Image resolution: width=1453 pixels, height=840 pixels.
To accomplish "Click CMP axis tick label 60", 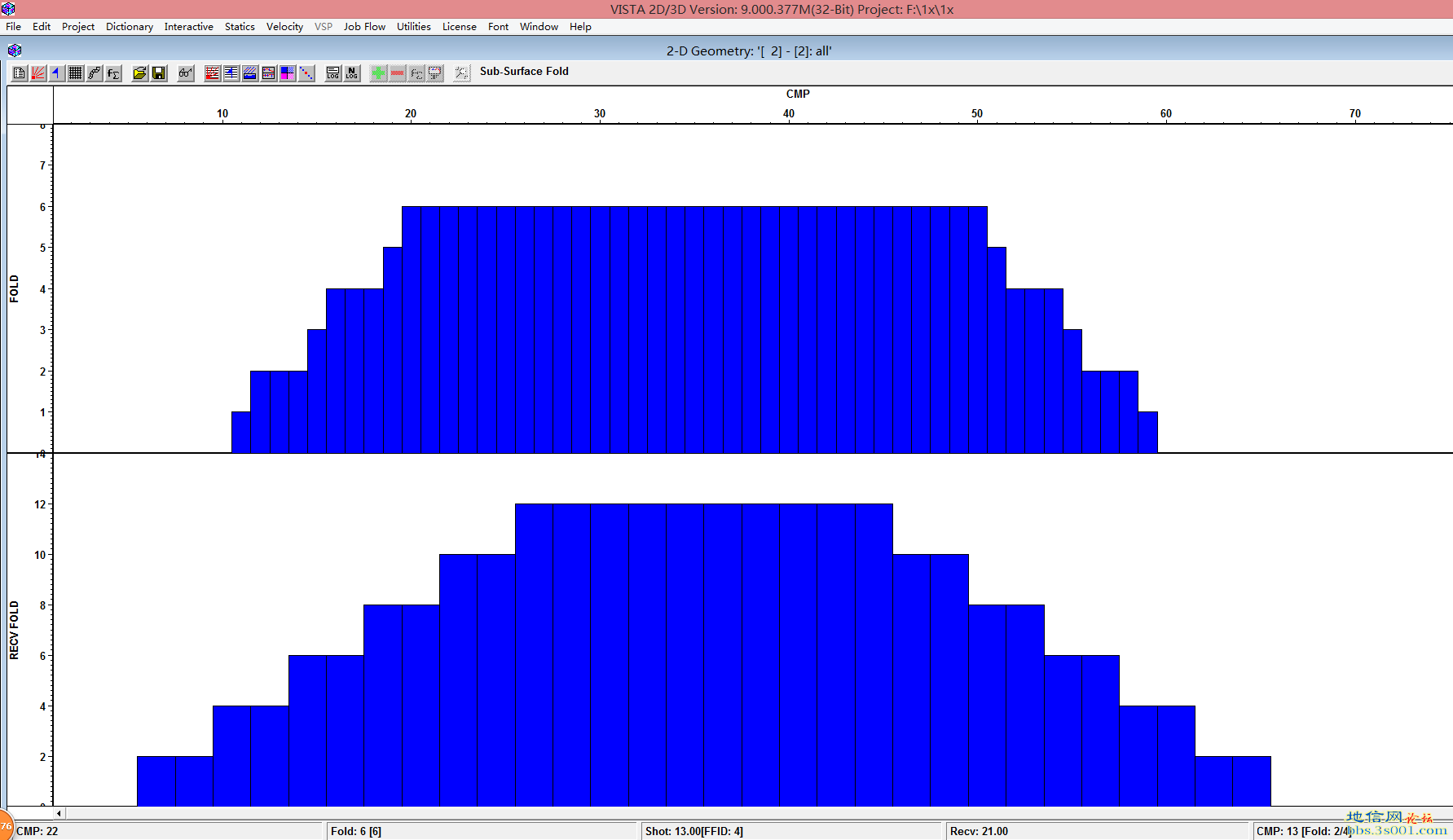I will [x=1166, y=114].
